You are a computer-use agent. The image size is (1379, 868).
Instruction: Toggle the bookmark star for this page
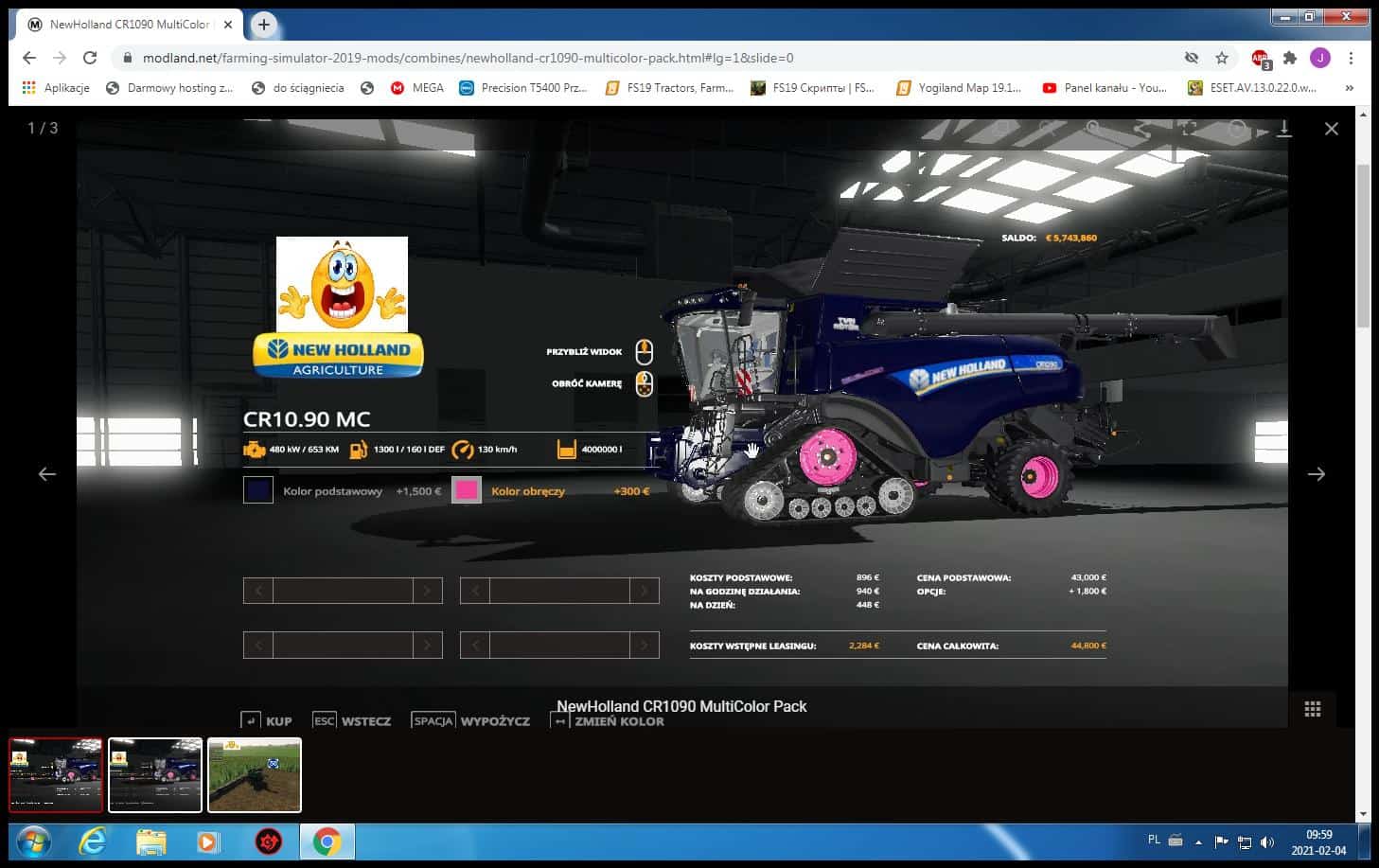[1222, 58]
